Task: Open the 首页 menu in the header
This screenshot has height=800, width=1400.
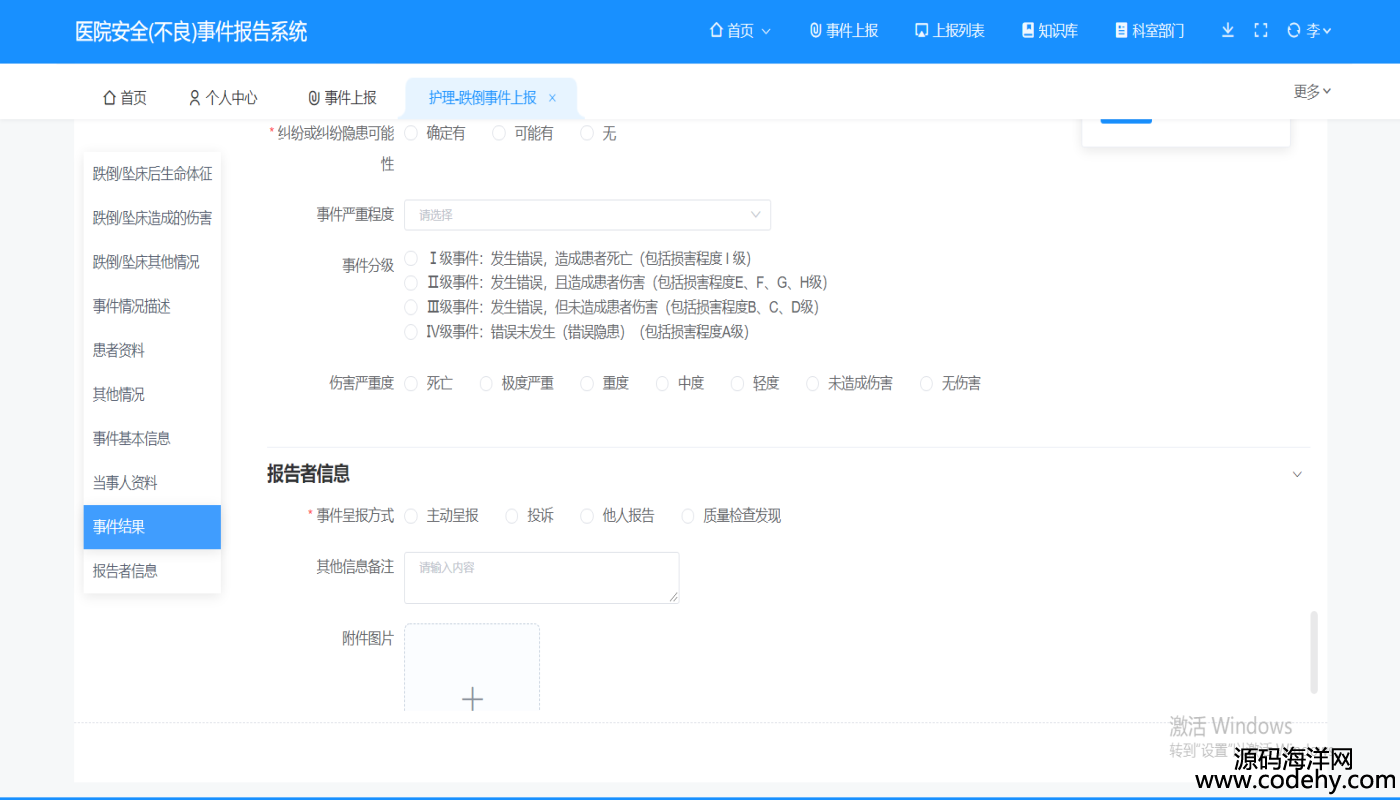Action: pos(740,31)
